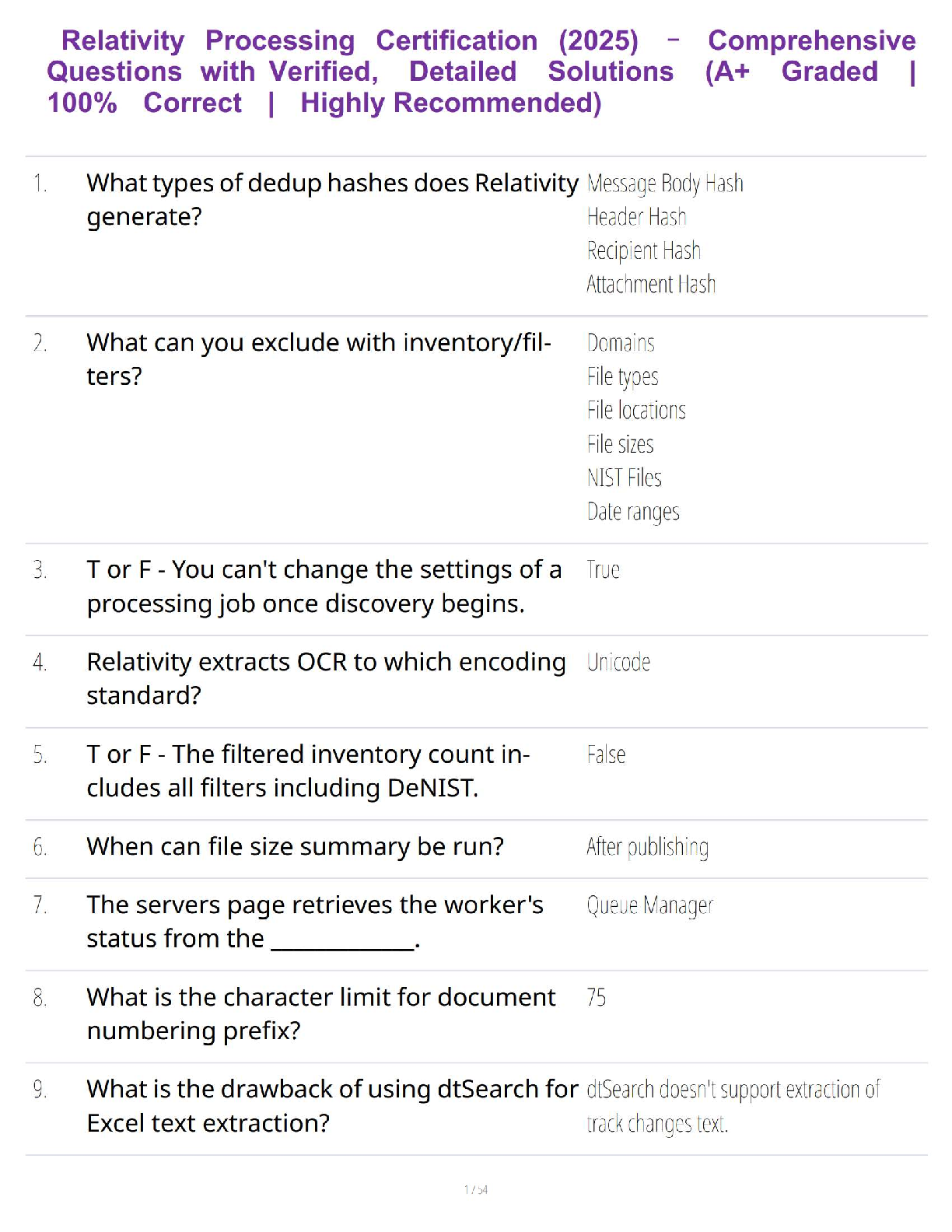Click the page number at page bottom
The width and height of the screenshot is (952, 1232).
[x=476, y=1190]
